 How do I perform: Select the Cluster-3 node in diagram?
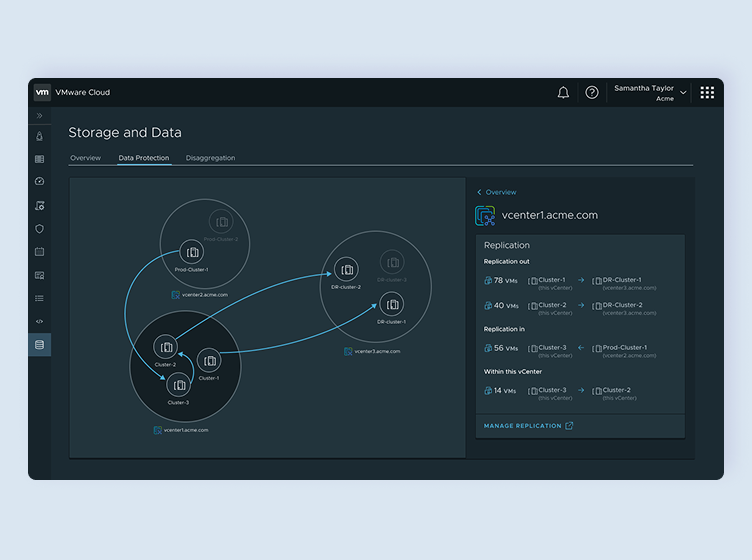(178, 385)
